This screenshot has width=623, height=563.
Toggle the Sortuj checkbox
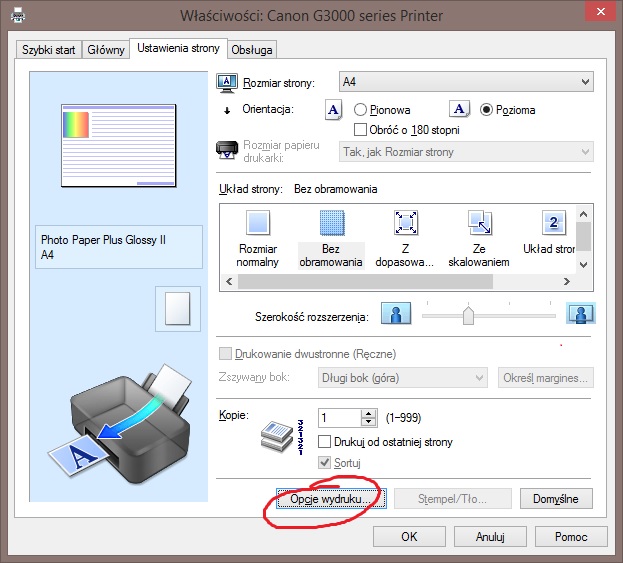click(x=324, y=462)
